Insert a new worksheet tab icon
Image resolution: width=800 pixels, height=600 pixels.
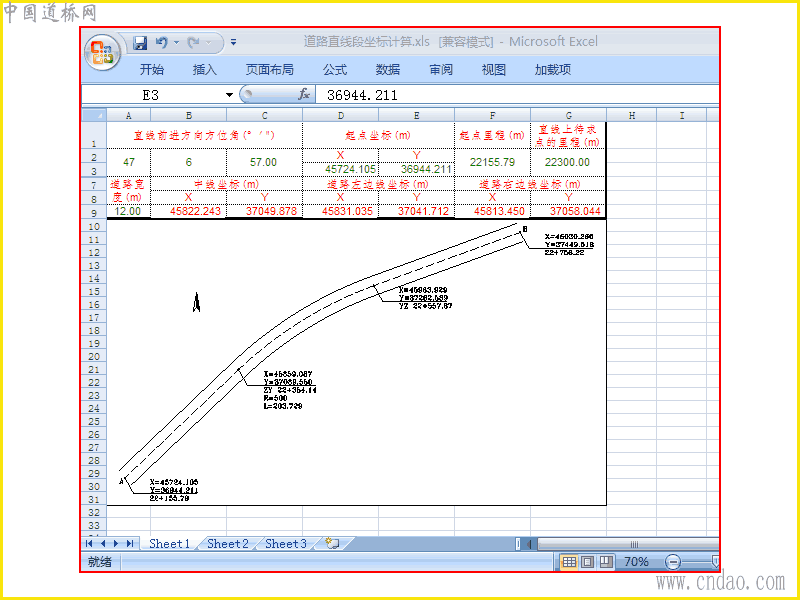coord(332,543)
